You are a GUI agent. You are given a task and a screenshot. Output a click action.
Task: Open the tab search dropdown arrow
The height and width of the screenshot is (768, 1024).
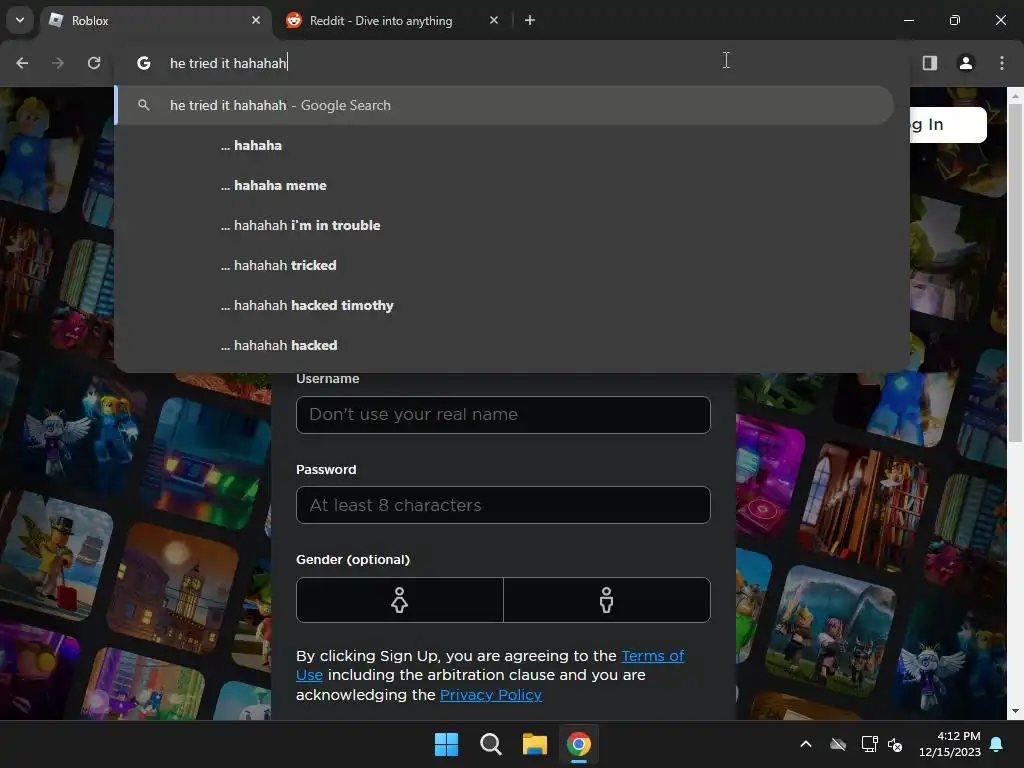(x=20, y=20)
